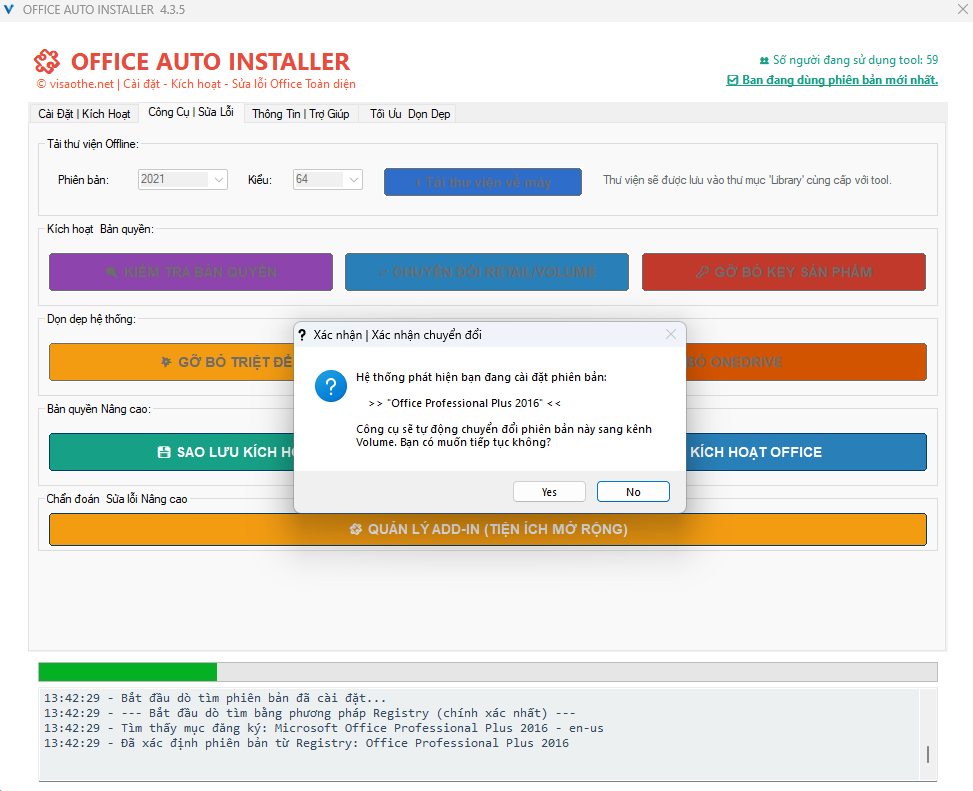Screen dimensions: 973x791
Task: Decline conversion with No button
Action: (633, 491)
